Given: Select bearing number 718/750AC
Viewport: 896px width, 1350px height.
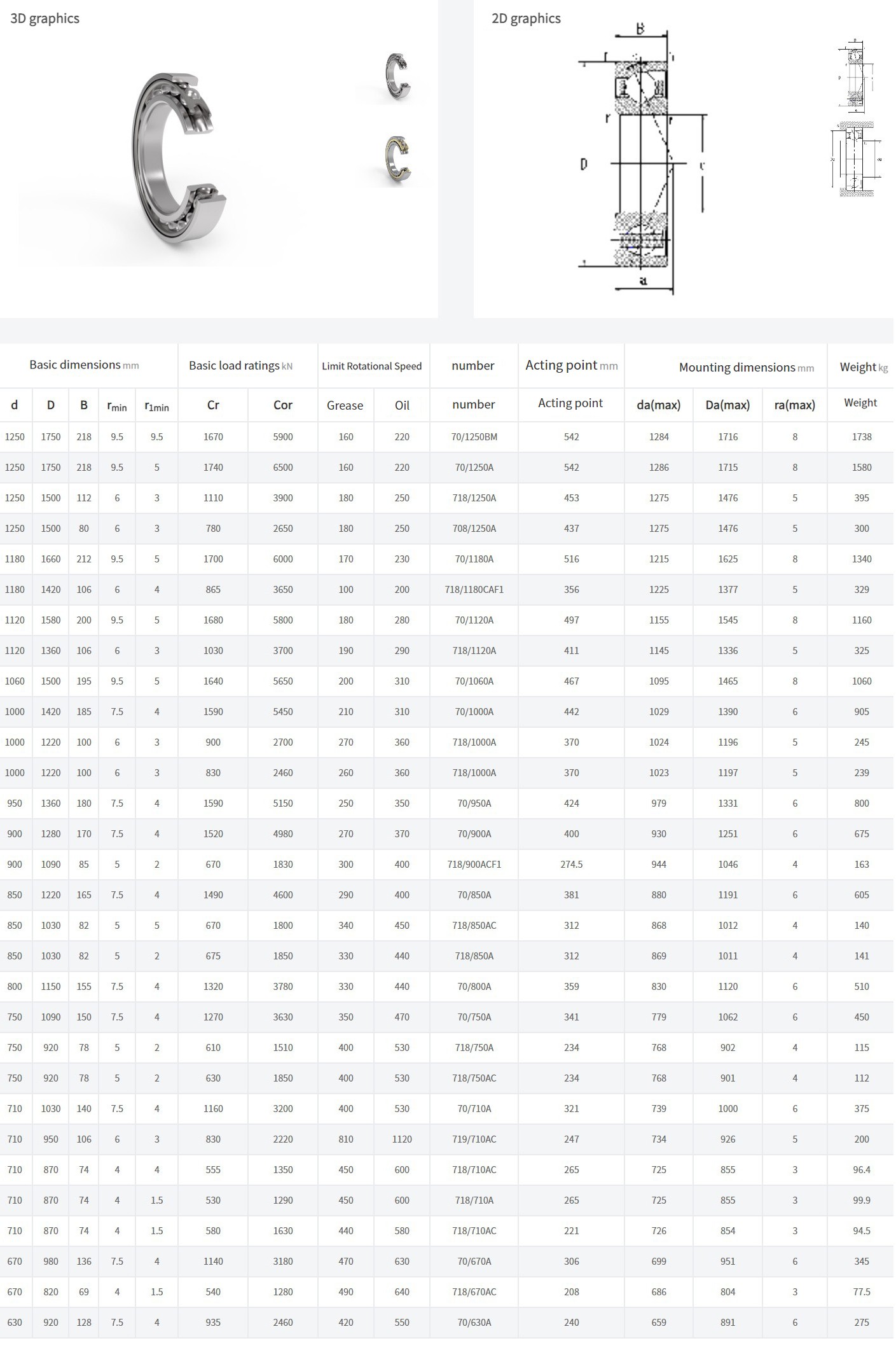Looking at the screenshot, I should [x=474, y=1078].
